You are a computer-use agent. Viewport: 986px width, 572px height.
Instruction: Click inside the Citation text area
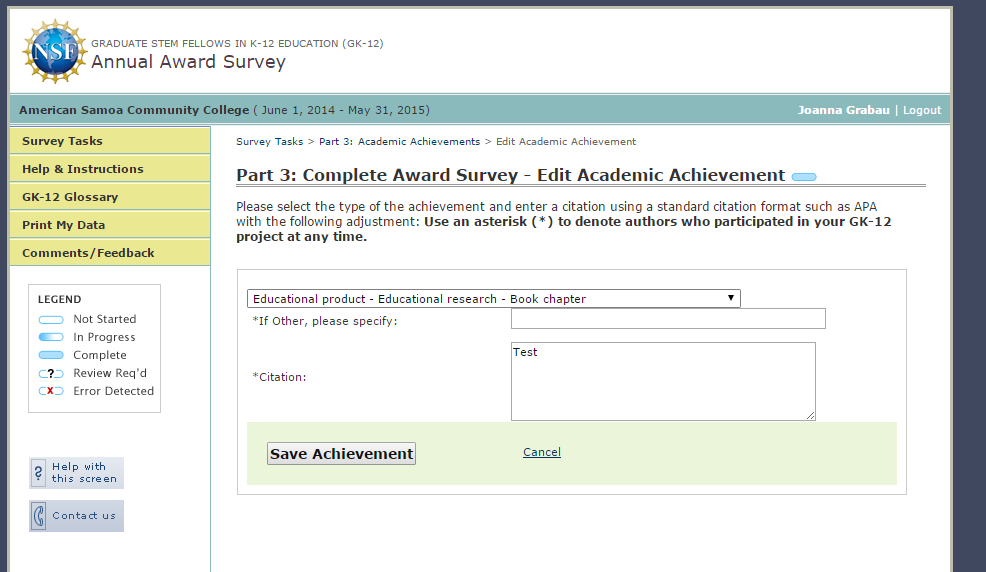(x=662, y=381)
